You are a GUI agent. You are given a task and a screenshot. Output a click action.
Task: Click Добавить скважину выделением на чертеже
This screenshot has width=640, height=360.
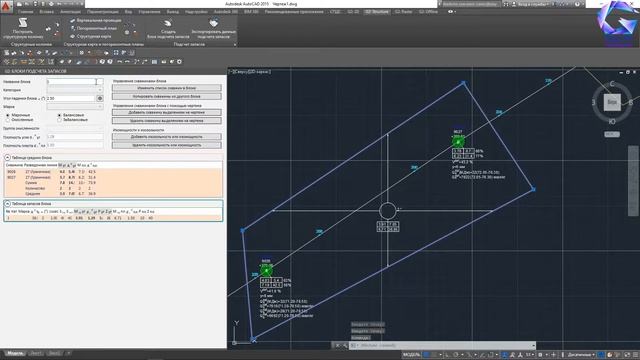(x=167, y=112)
